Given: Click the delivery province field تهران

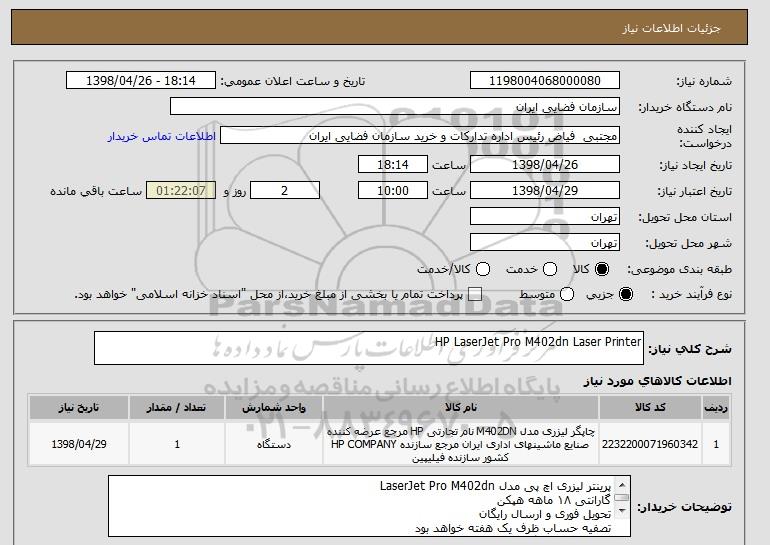Looking at the screenshot, I should 545,217.
